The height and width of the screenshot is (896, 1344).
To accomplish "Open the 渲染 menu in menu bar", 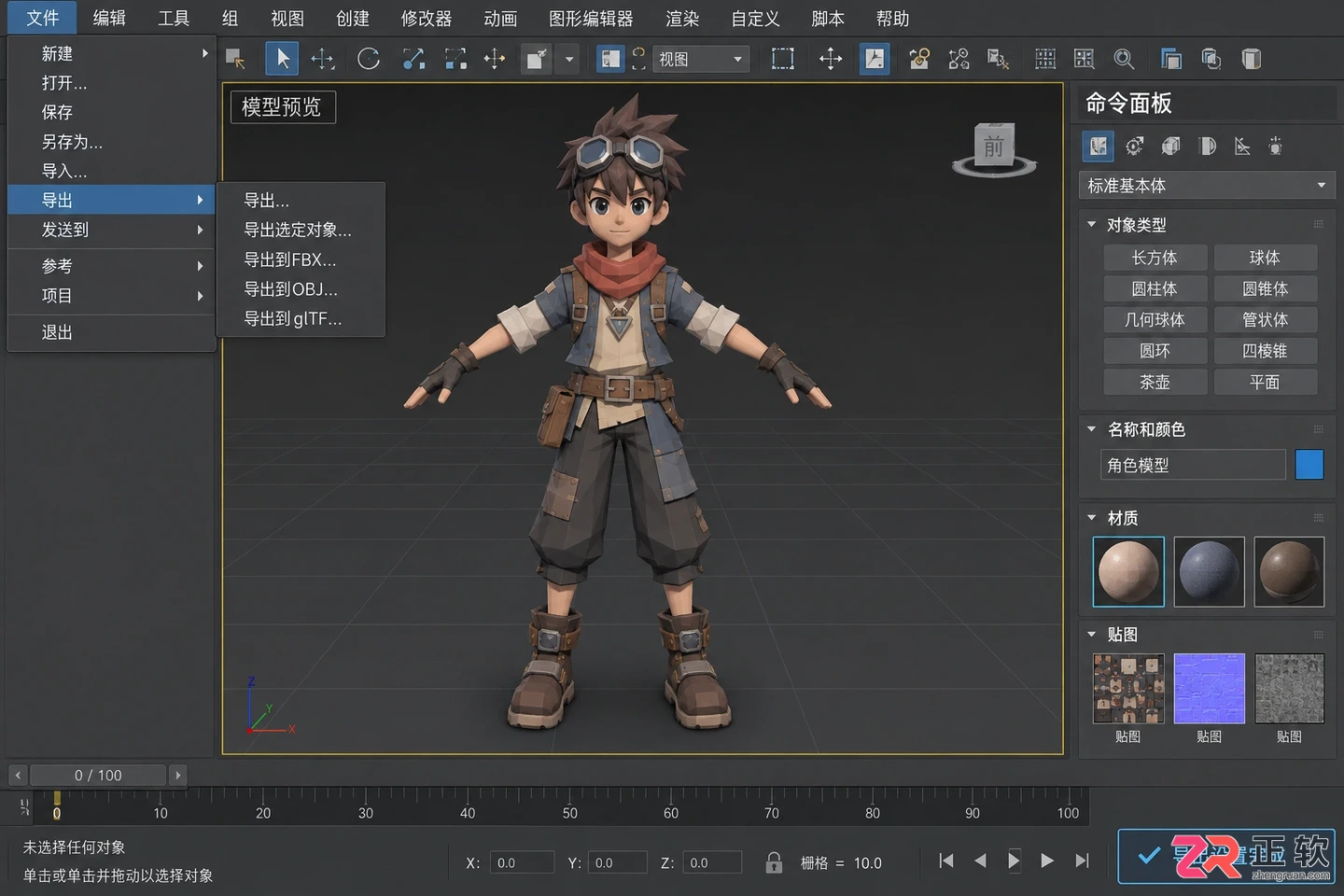I will pyautogui.click(x=682, y=19).
